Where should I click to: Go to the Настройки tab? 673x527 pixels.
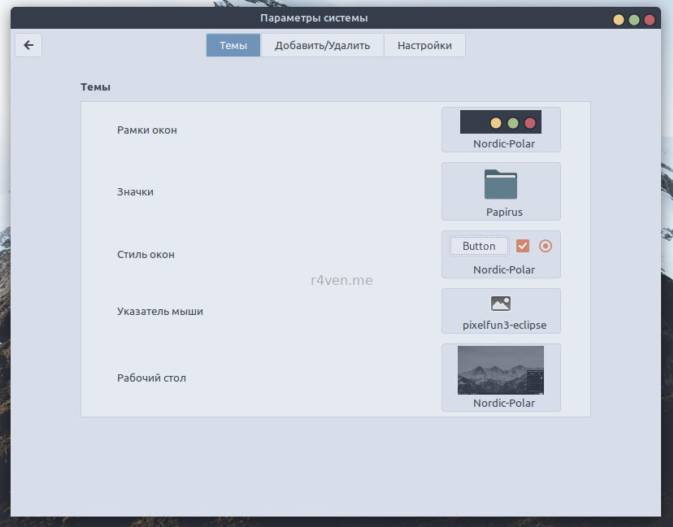click(424, 45)
